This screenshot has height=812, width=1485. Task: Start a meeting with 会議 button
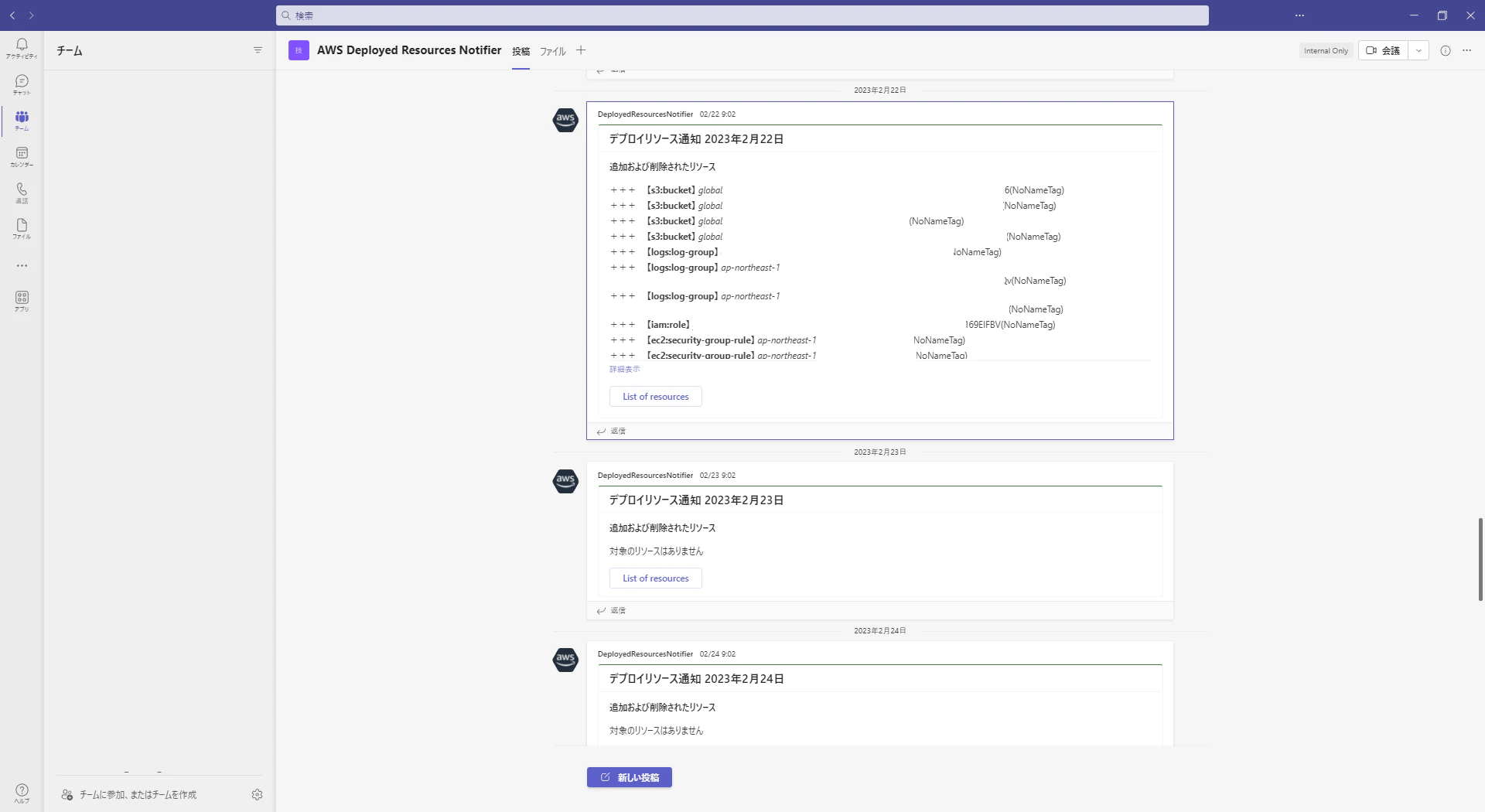(x=1383, y=50)
